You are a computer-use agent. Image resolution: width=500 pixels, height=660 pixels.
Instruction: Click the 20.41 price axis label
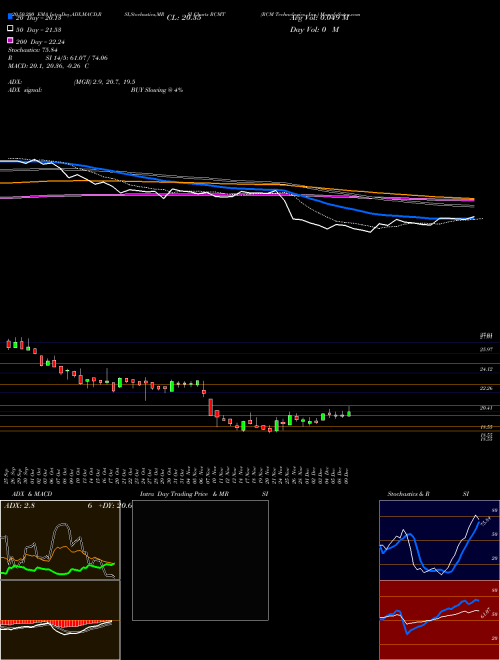point(486,408)
